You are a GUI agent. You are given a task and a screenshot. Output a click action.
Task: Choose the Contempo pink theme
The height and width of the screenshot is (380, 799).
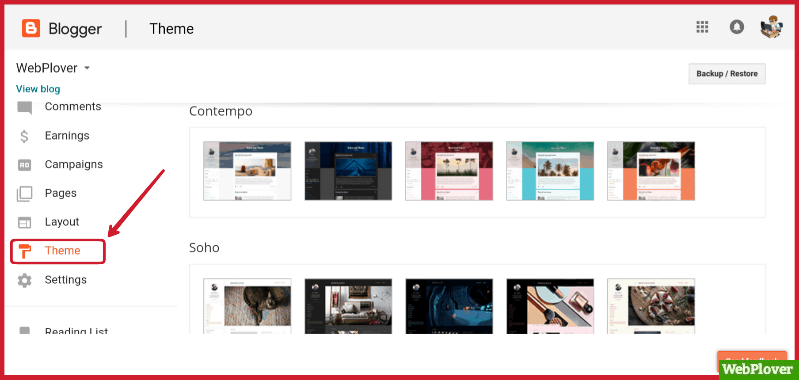click(449, 171)
